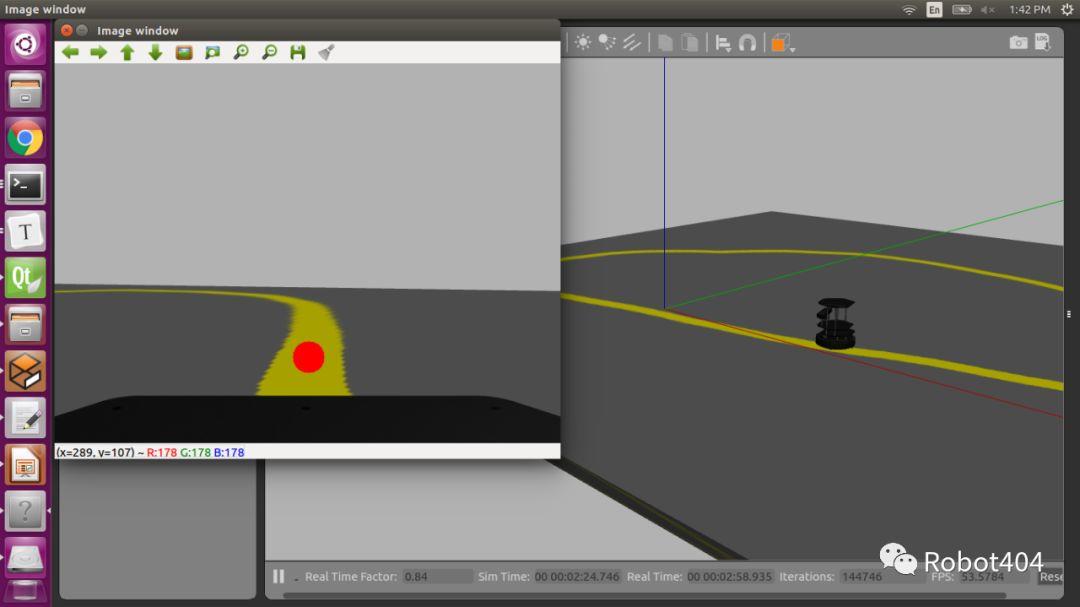Image resolution: width=1080 pixels, height=607 pixels.
Task: Pan image left with green left arrow
Action: (x=70, y=52)
